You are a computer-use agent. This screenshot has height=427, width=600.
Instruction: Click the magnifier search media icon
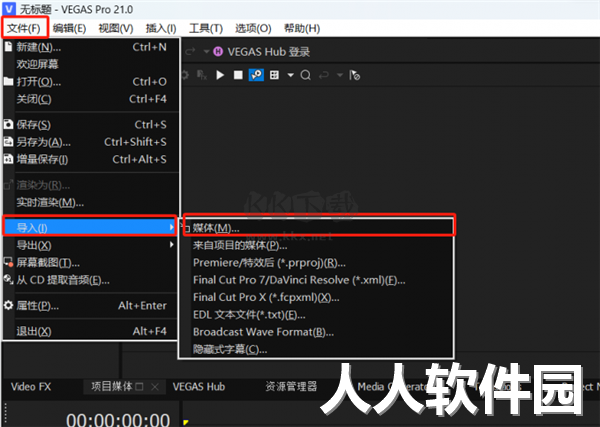coord(305,75)
